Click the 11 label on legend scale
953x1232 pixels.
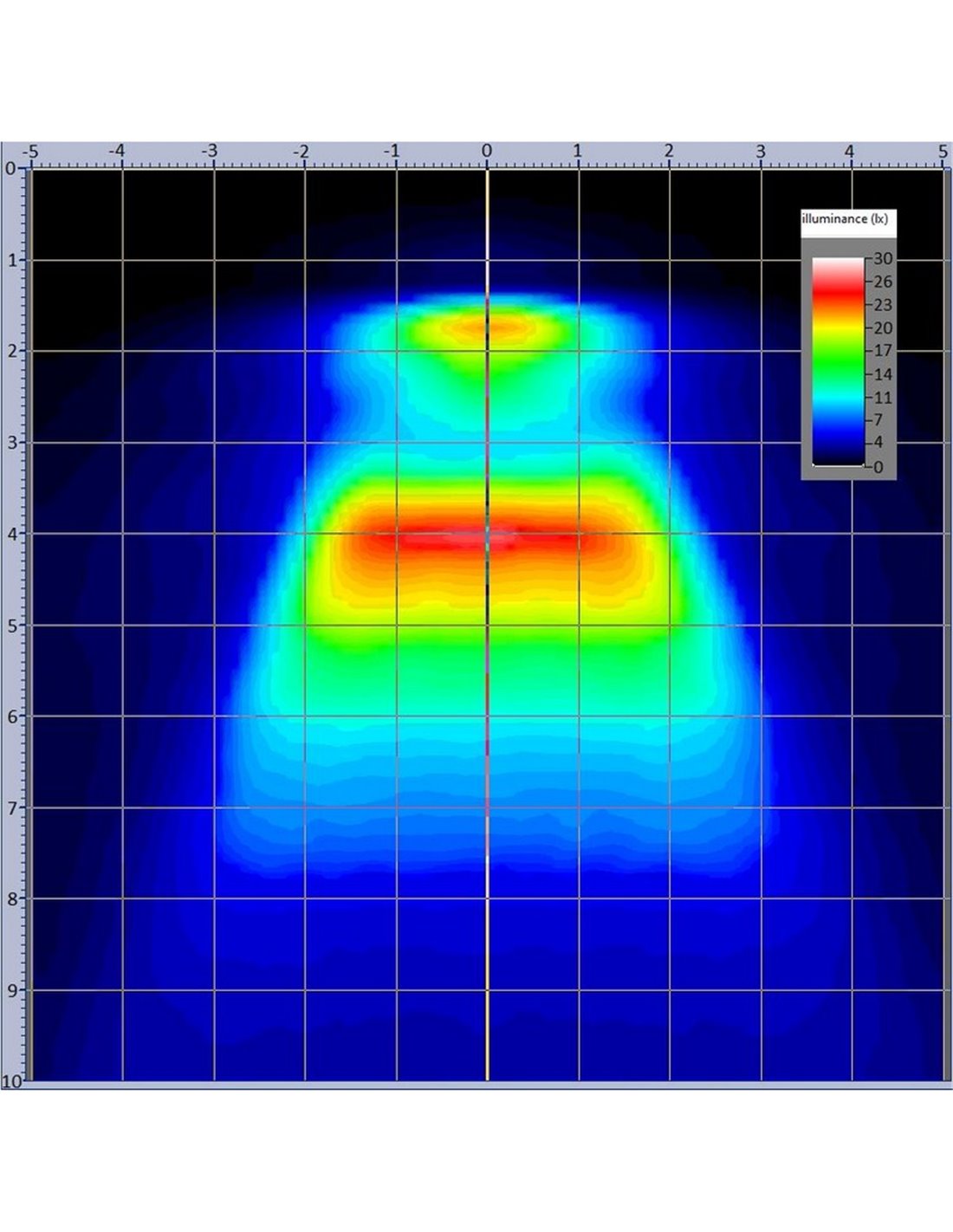(883, 398)
